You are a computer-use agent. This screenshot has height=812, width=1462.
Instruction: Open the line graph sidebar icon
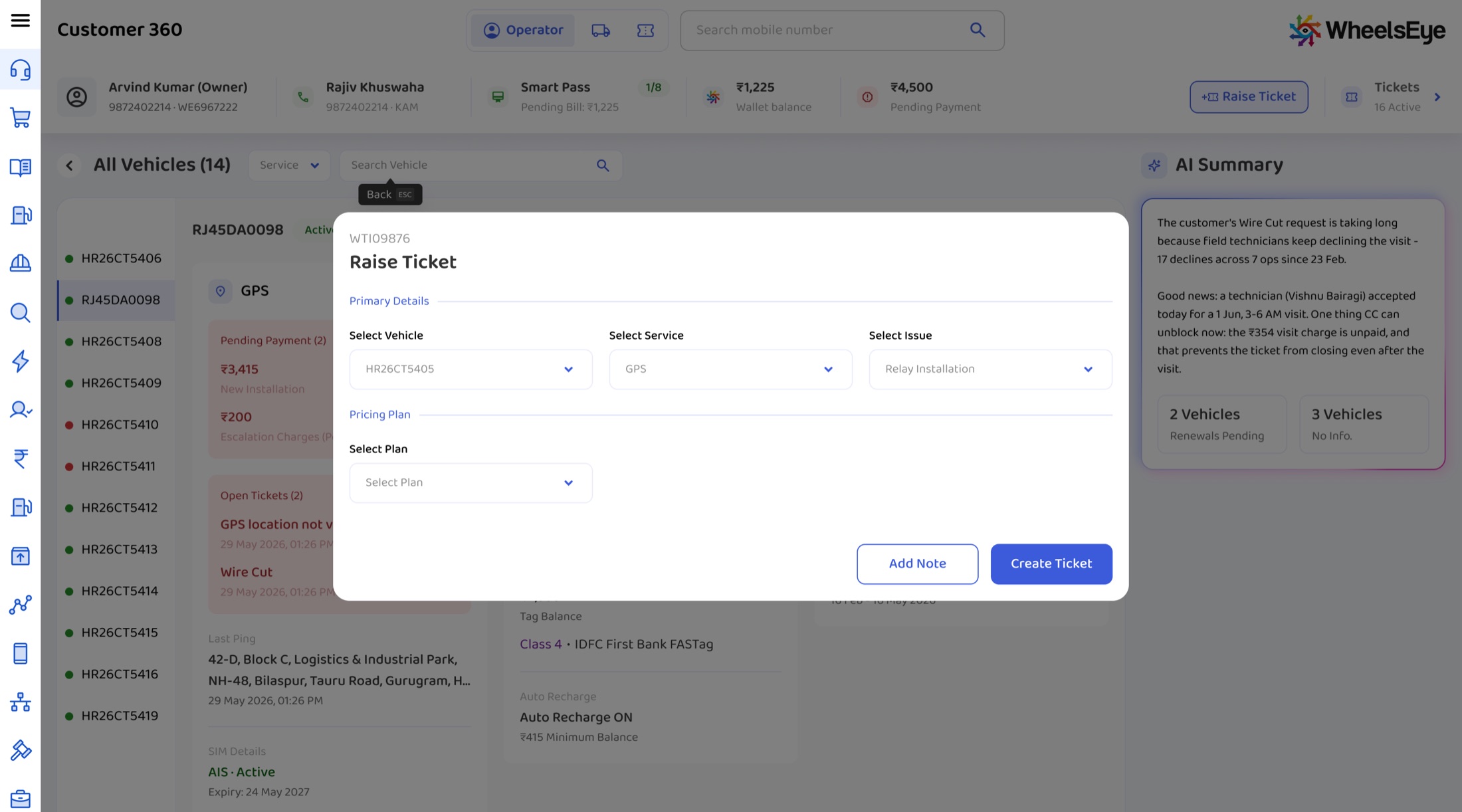(20, 605)
